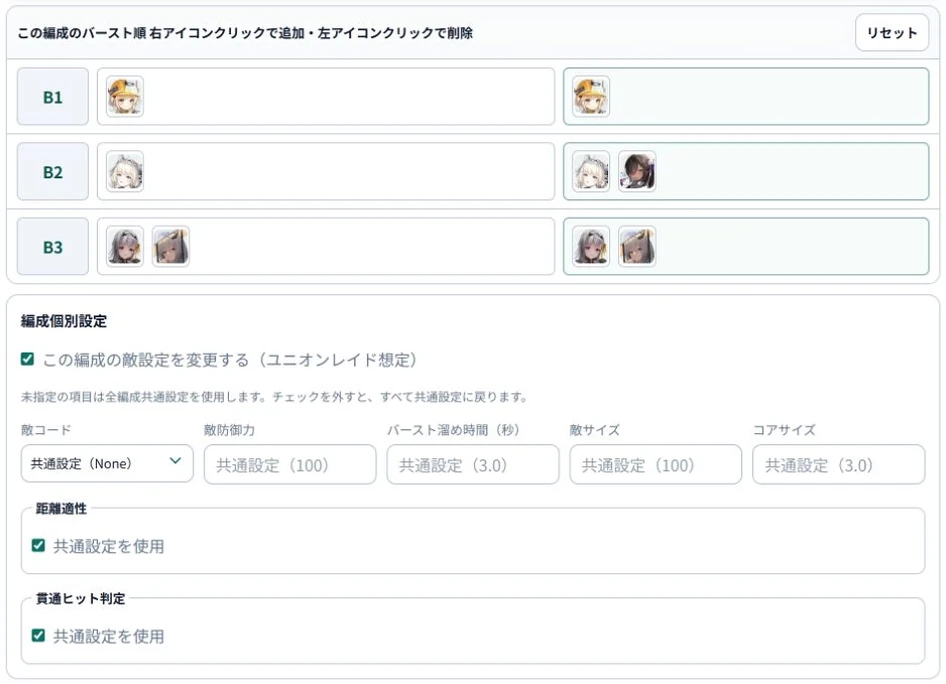Focus the 敵サイズ input field
Viewport: 946px width, 684px height.
pyautogui.click(x=655, y=464)
